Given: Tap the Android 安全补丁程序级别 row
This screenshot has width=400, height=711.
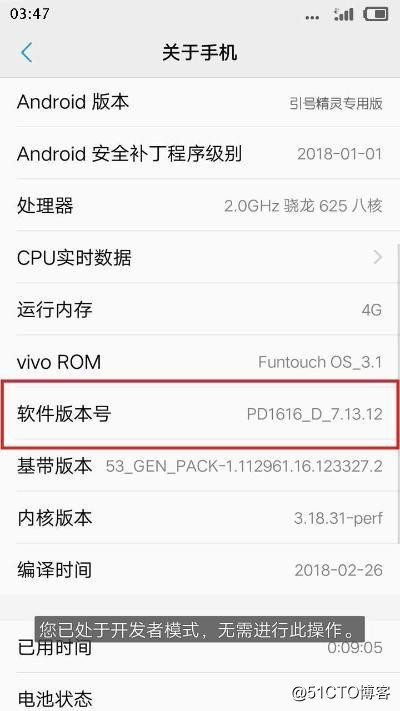Looking at the screenshot, I should tap(200, 153).
